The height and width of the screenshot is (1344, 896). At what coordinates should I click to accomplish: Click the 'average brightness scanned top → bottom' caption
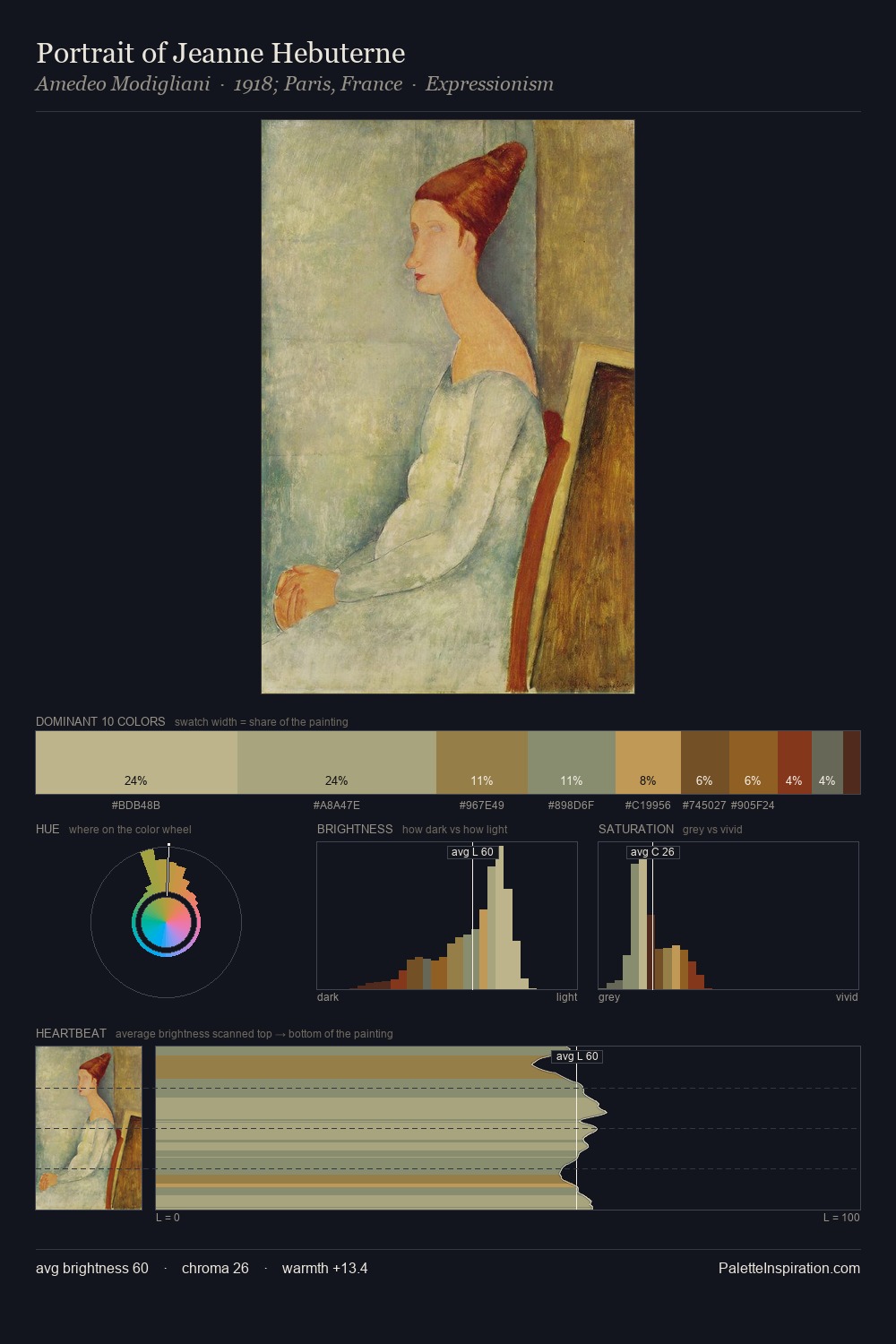254,1034
